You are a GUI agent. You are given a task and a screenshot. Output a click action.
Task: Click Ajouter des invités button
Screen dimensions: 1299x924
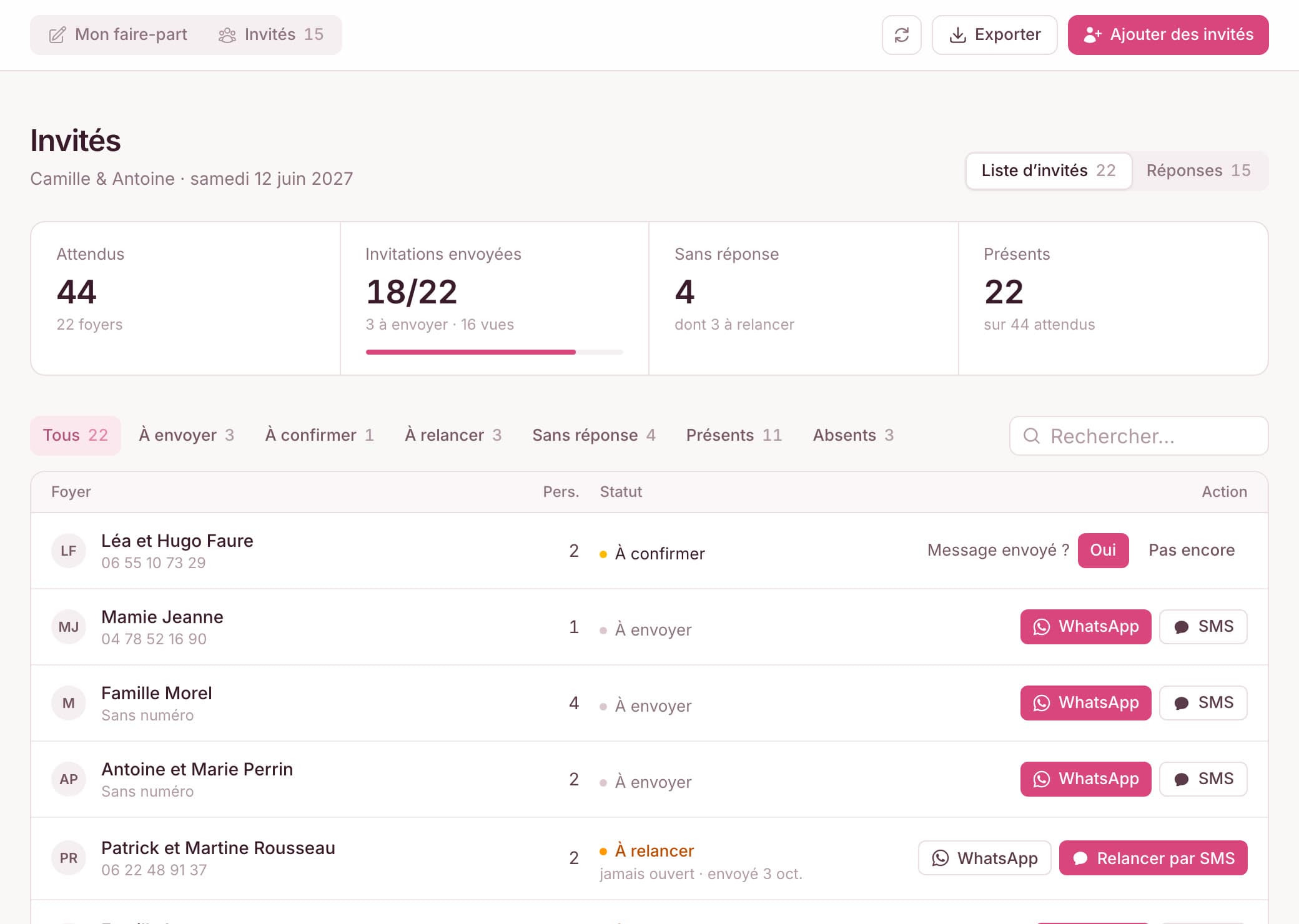click(1168, 35)
